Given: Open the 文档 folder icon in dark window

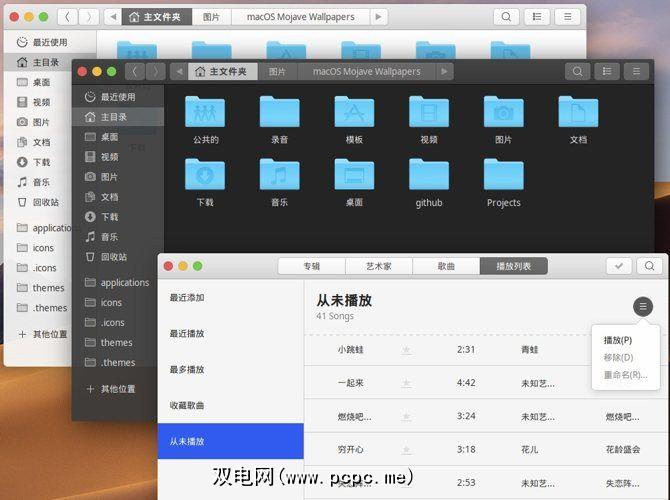Looking at the screenshot, I should click(578, 112).
